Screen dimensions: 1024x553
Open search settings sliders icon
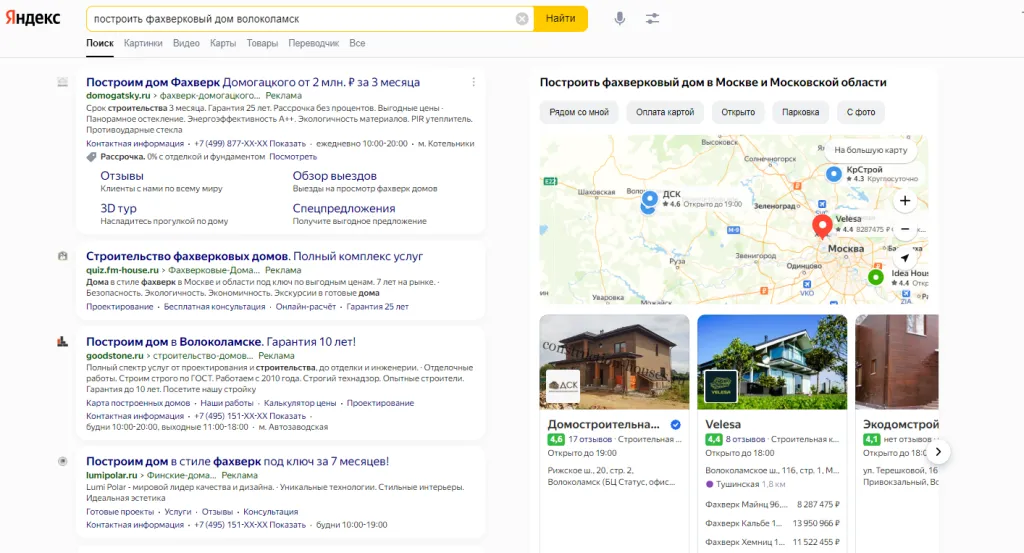pyautogui.click(x=652, y=19)
